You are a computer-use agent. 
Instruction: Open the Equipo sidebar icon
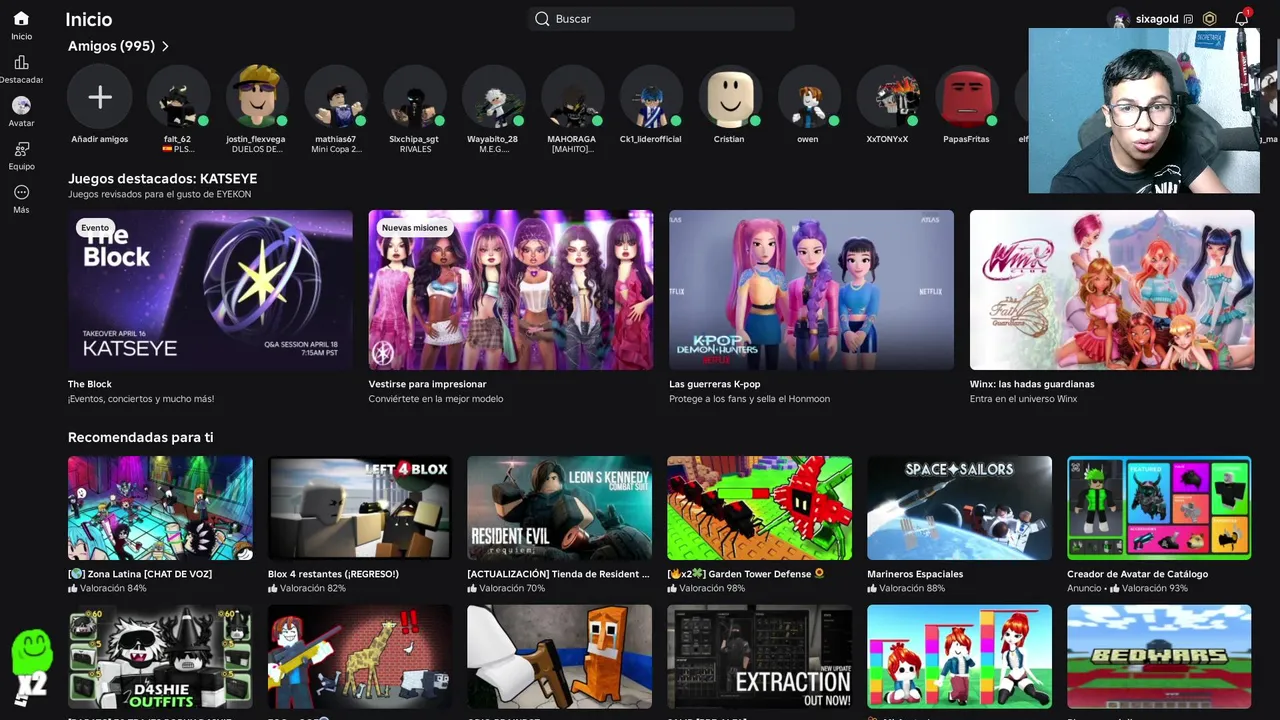[x=21, y=149]
